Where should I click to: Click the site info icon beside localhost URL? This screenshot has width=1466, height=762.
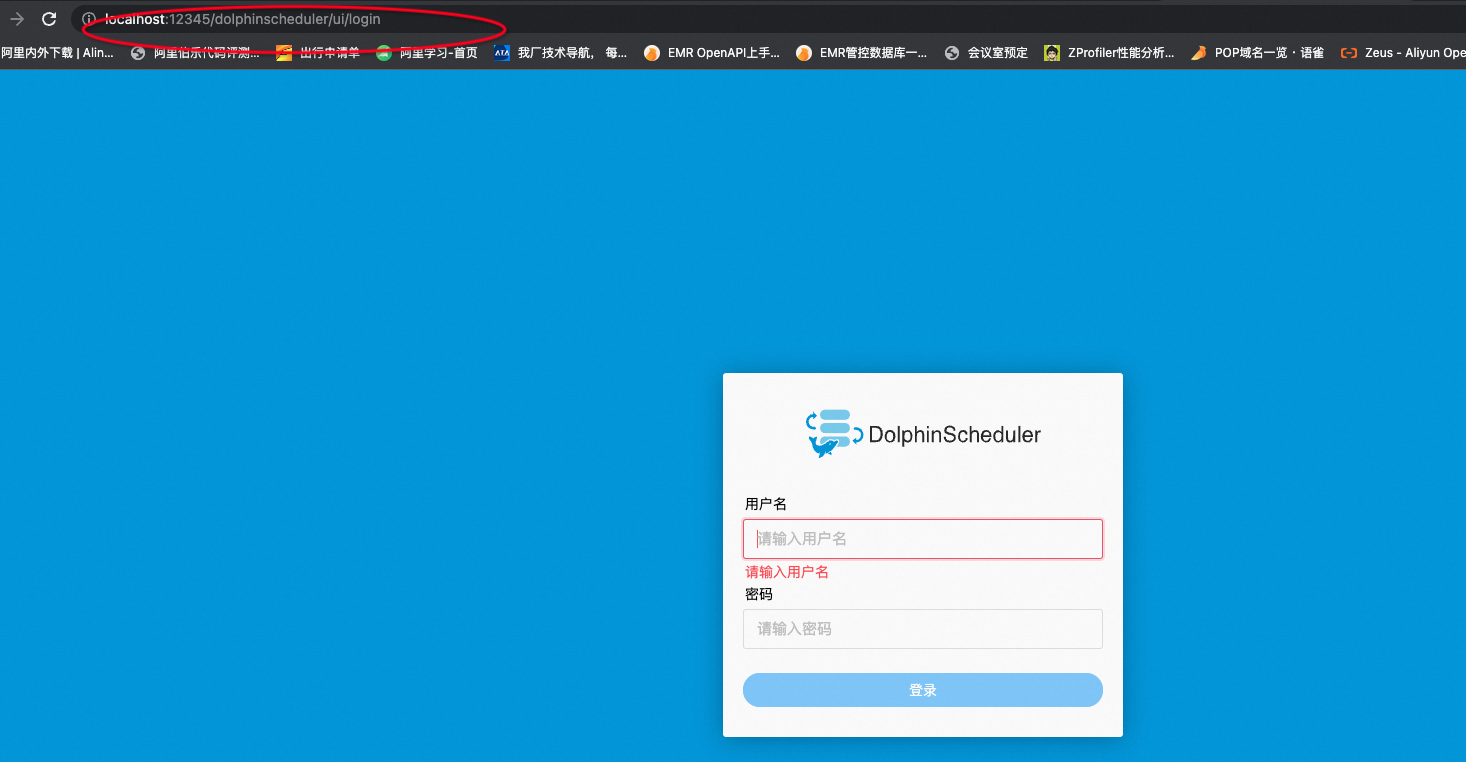coord(88,19)
